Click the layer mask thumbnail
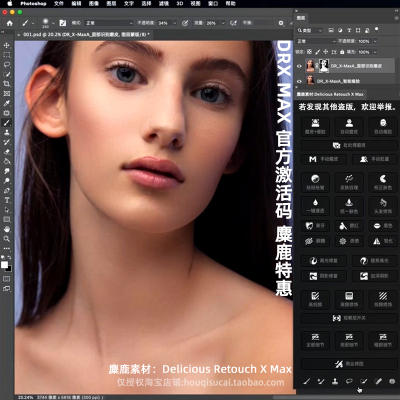Screen dimensions: 400x400 (324, 66)
